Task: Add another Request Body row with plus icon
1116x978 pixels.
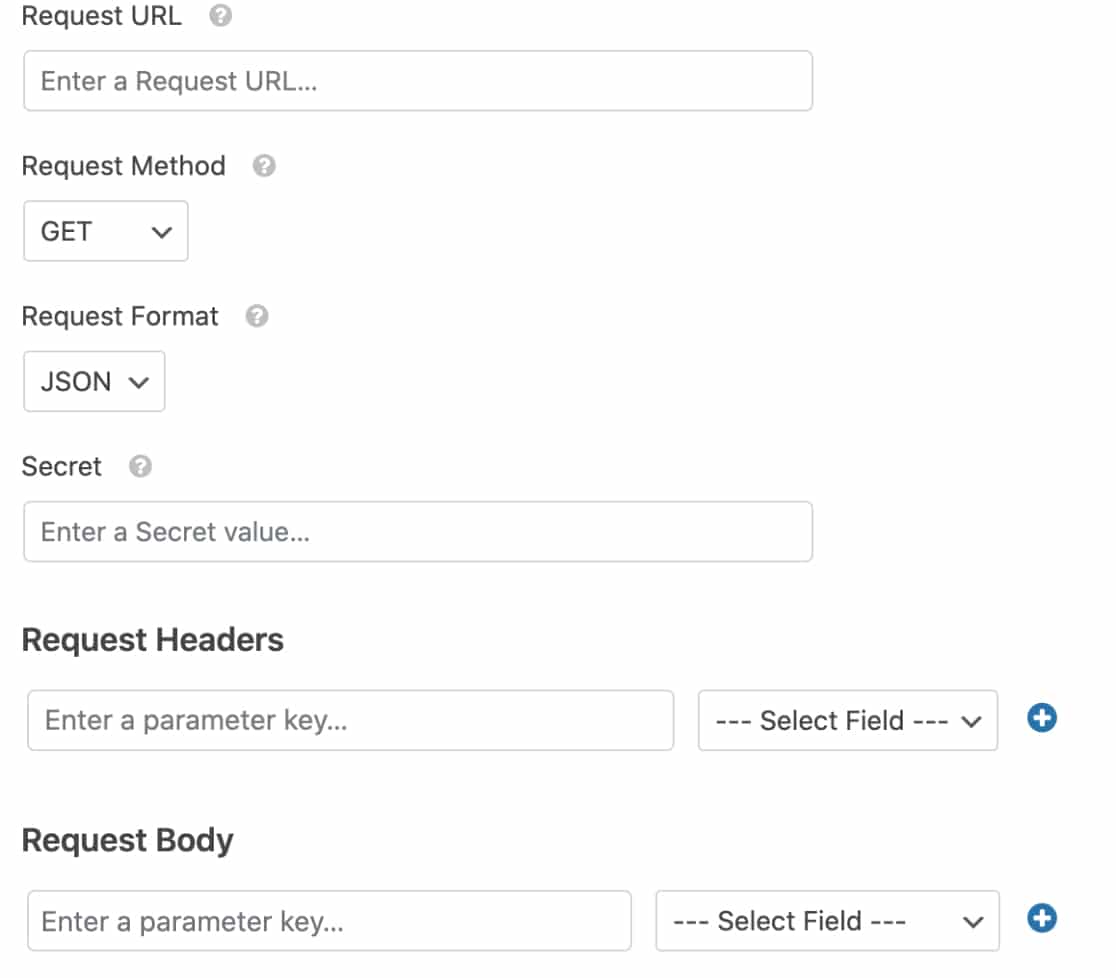Action: 1041,918
